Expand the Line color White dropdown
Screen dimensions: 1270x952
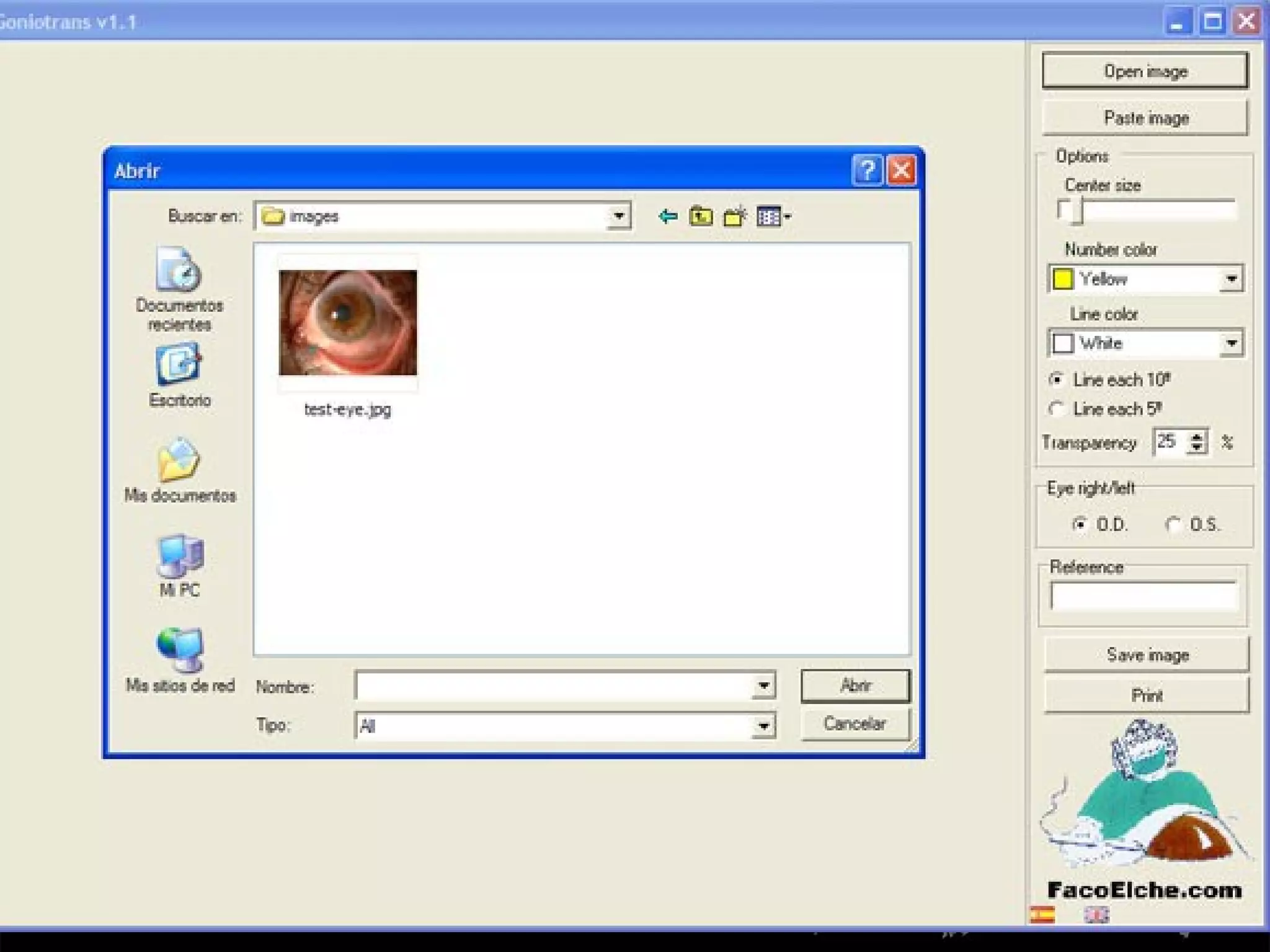pos(1232,343)
